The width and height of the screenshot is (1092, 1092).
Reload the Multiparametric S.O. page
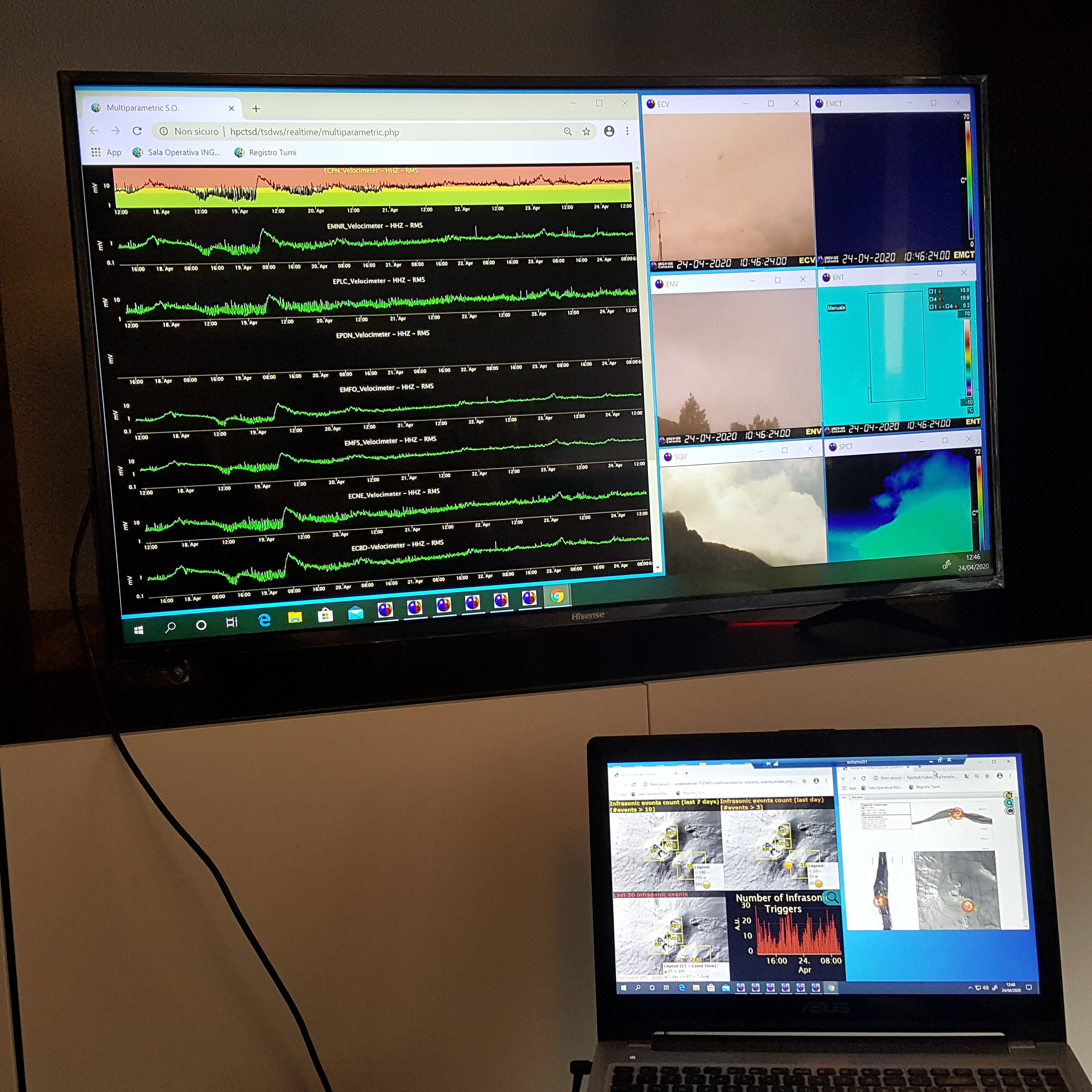click(x=137, y=131)
